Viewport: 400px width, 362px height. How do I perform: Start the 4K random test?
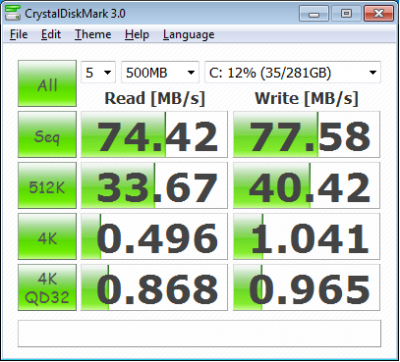click(x=47, y=236)
